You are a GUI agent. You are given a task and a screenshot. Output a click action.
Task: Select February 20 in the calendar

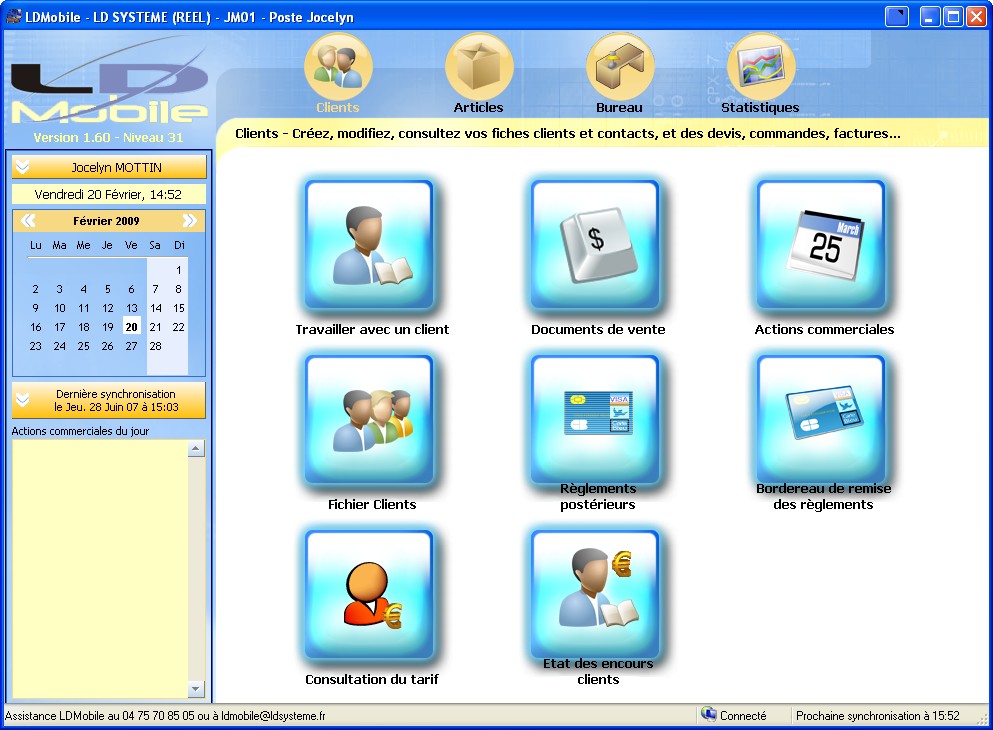point(131,327)
